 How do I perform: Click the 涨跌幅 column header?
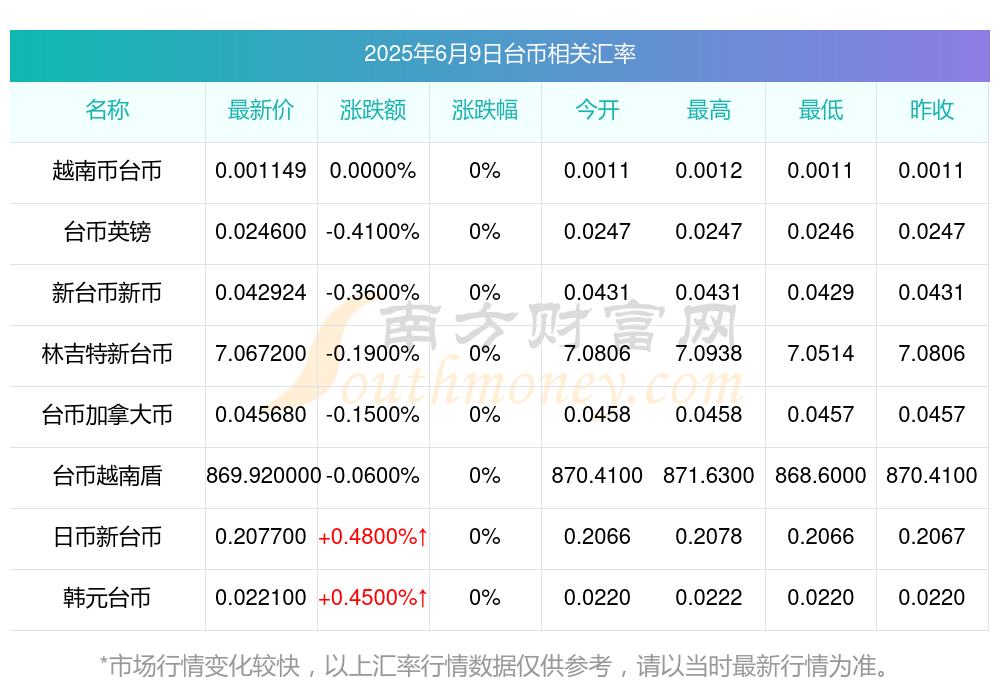click(485, 110)
